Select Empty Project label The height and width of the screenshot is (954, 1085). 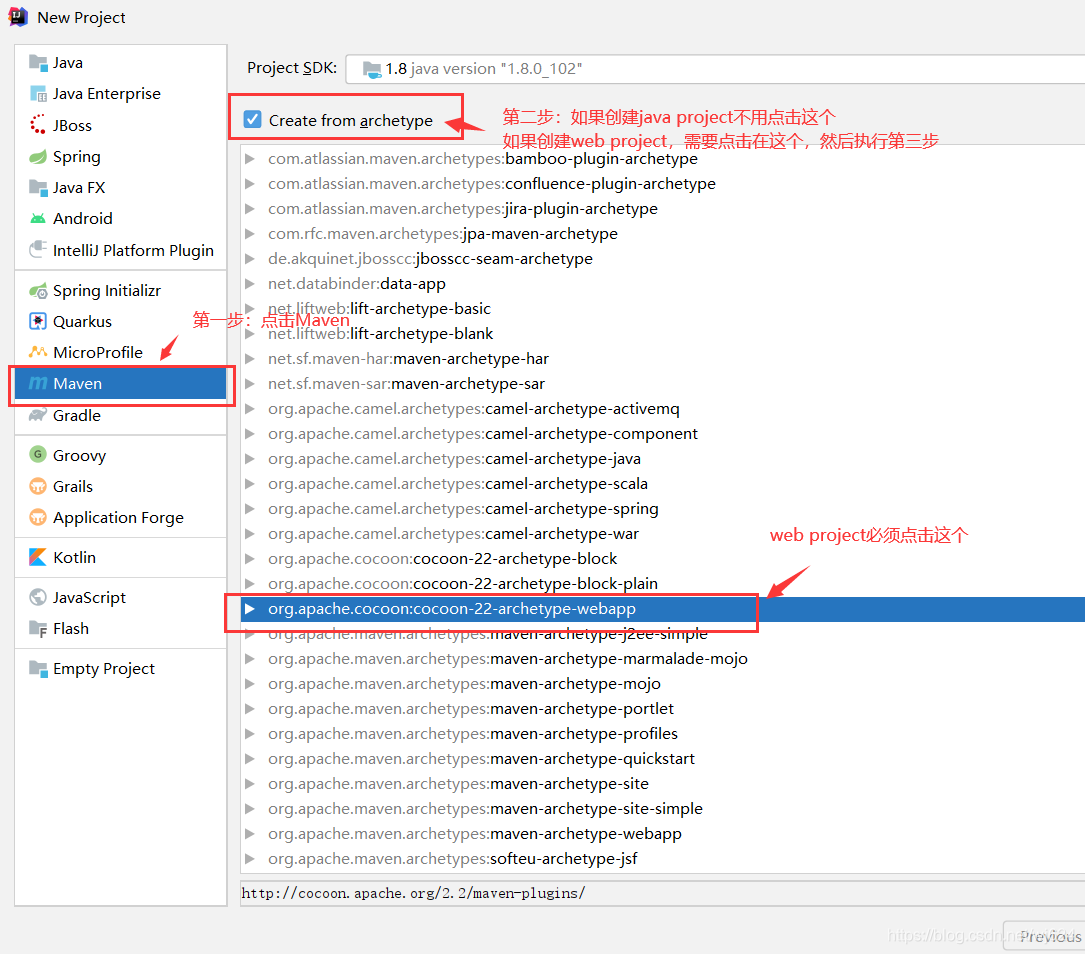104,668
